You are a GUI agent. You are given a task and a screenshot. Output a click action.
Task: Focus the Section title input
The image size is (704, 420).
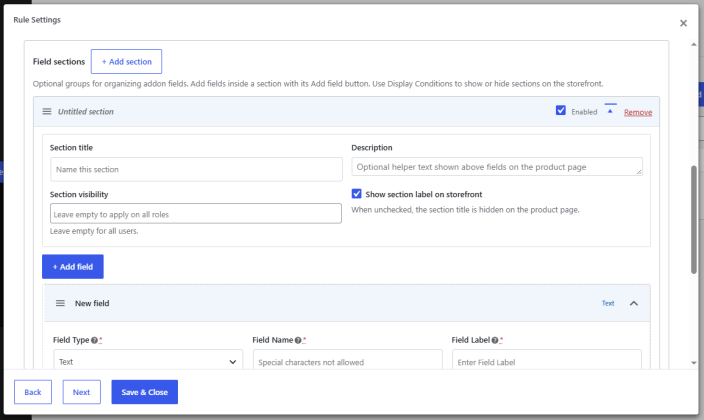coord(196,169)
